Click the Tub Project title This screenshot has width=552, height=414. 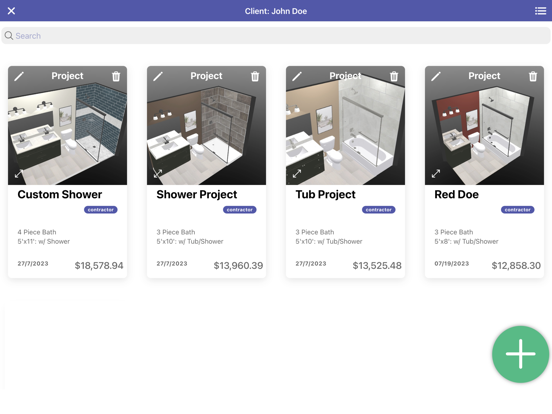point(326,194)
